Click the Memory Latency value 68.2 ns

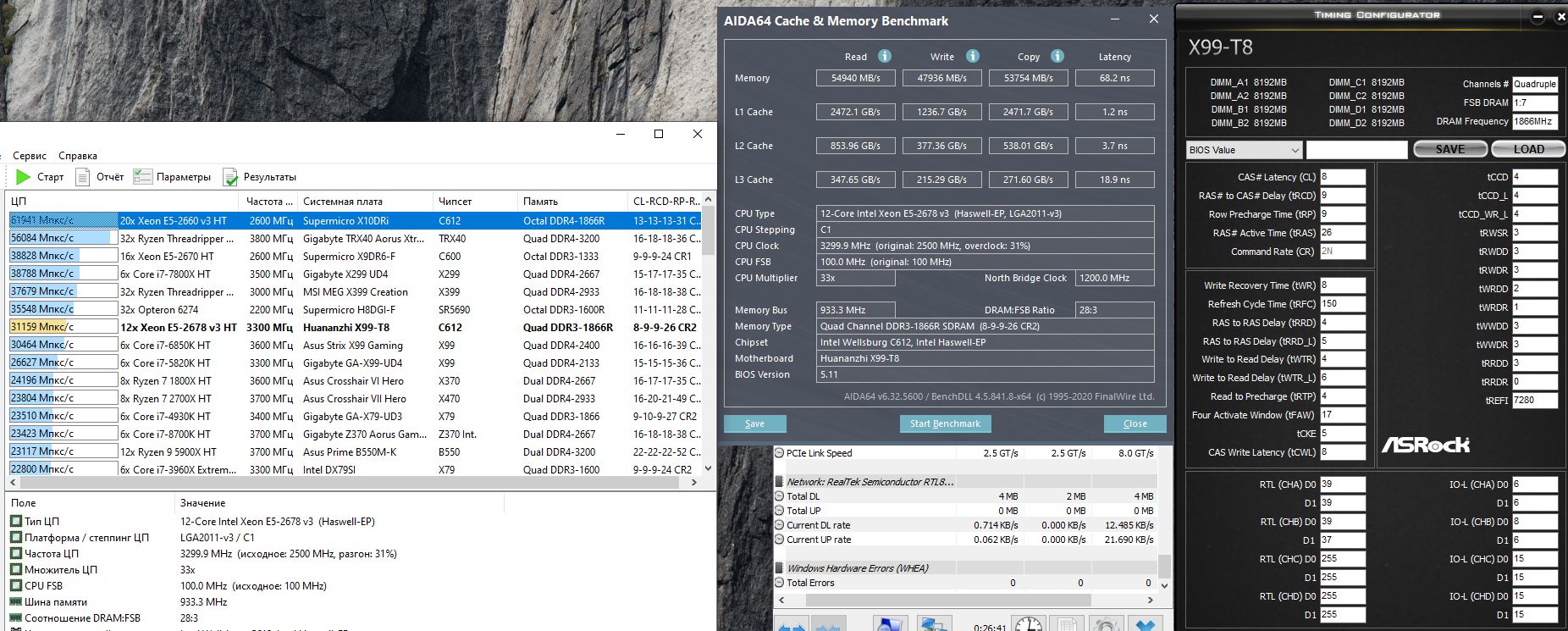click(1115, 78)
